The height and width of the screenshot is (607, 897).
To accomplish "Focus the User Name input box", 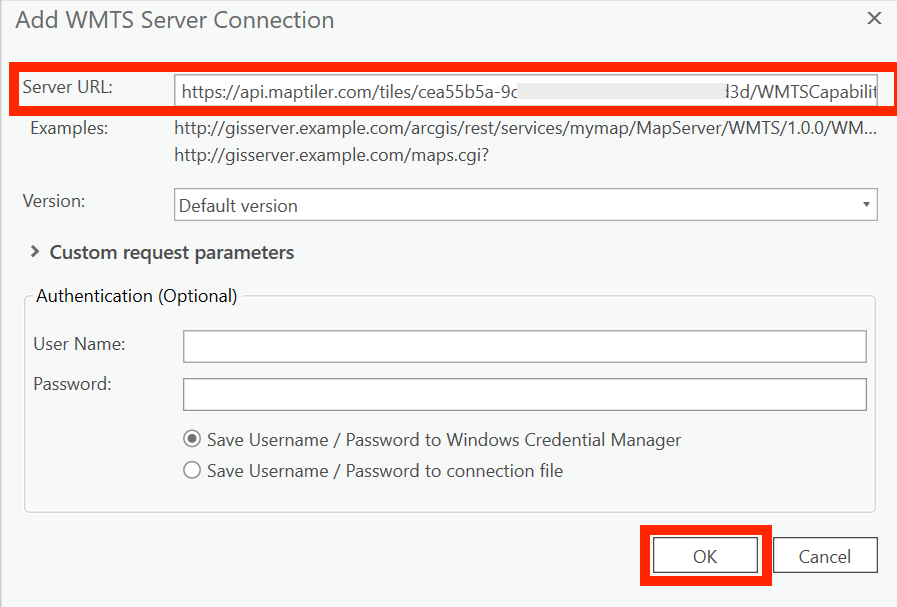I will pos(524,347).
